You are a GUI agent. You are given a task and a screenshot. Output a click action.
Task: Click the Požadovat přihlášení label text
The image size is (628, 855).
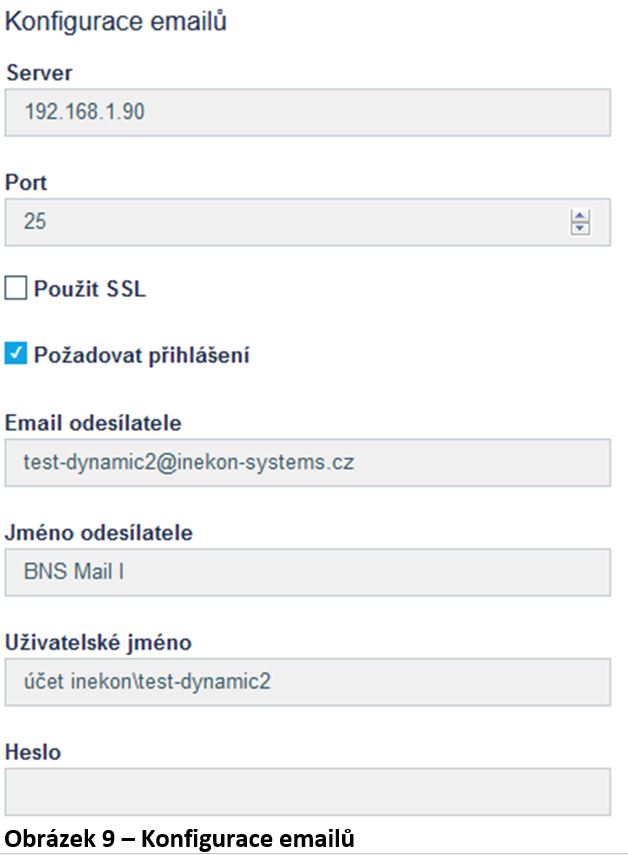click(x=141, y=355)
